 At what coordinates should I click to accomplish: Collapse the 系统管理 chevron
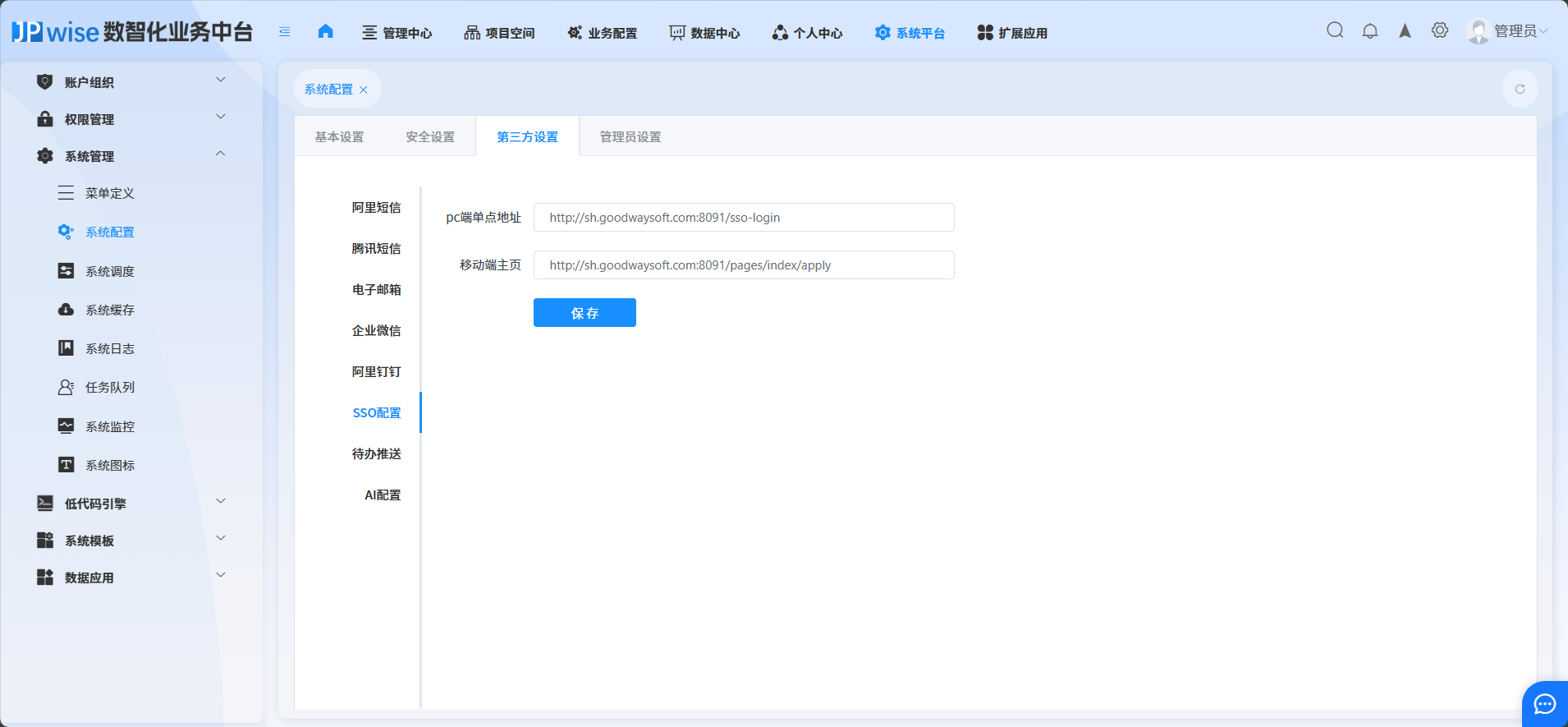point(220,154)
